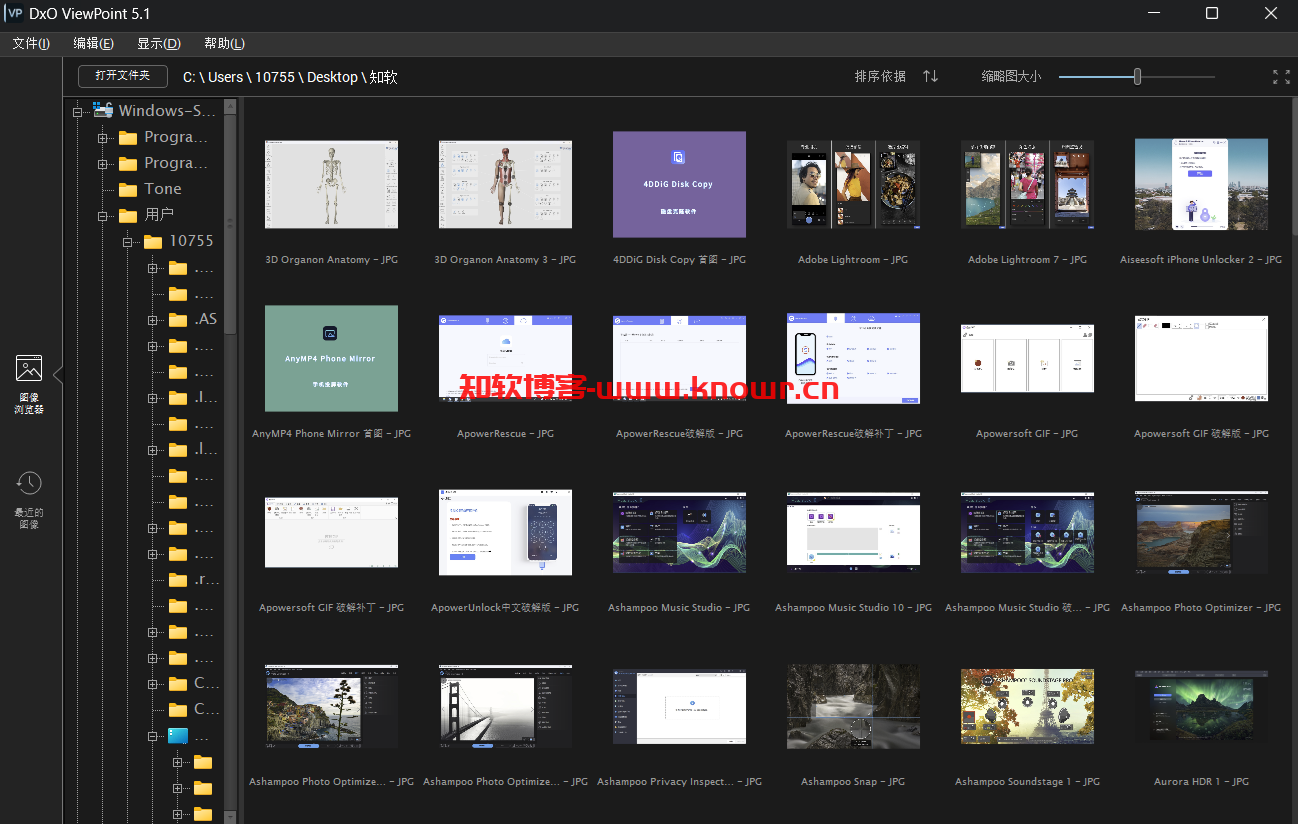Click the blue Desktop folder icon in tree

178,736
